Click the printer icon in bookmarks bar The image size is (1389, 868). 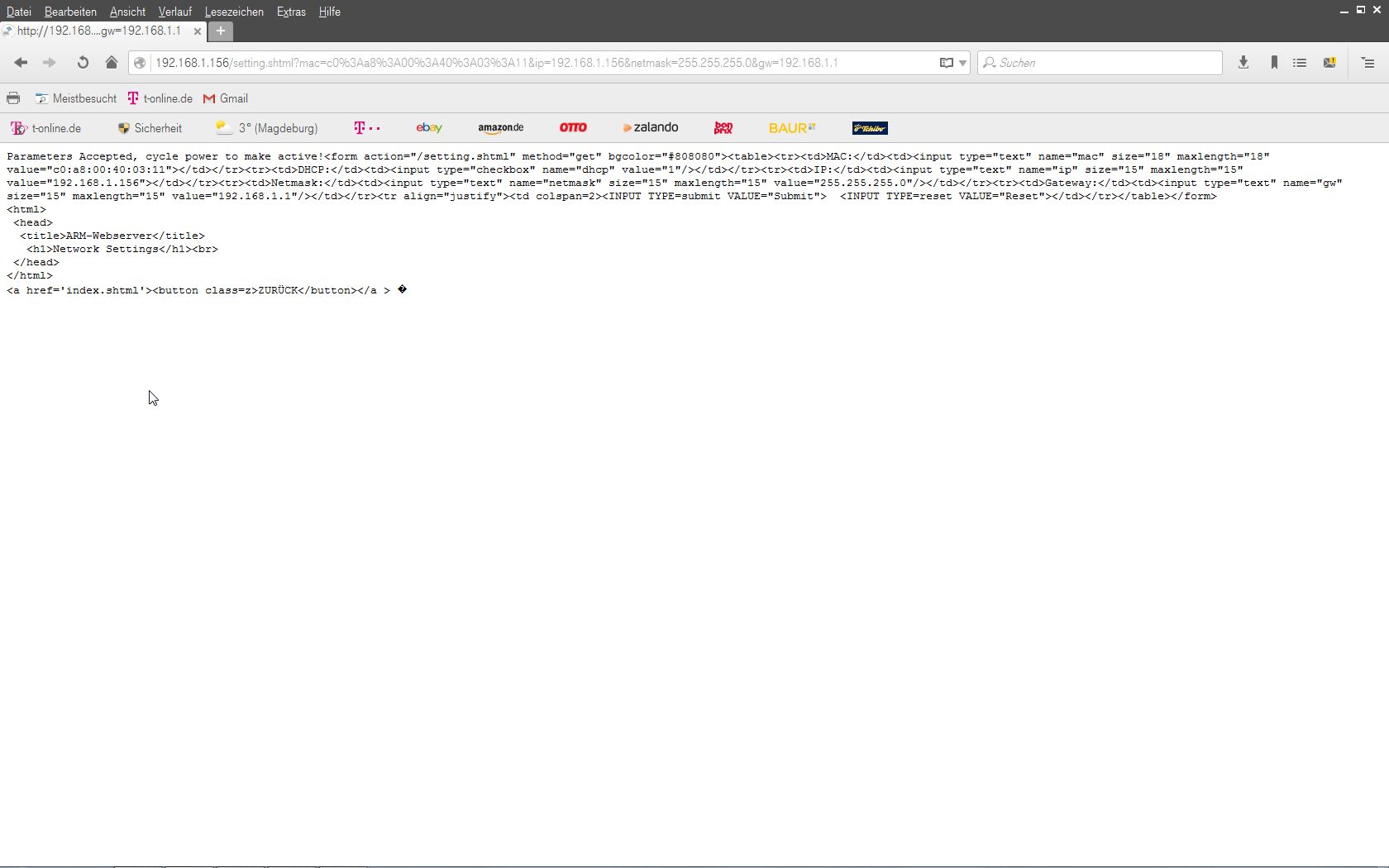point(13,98)
